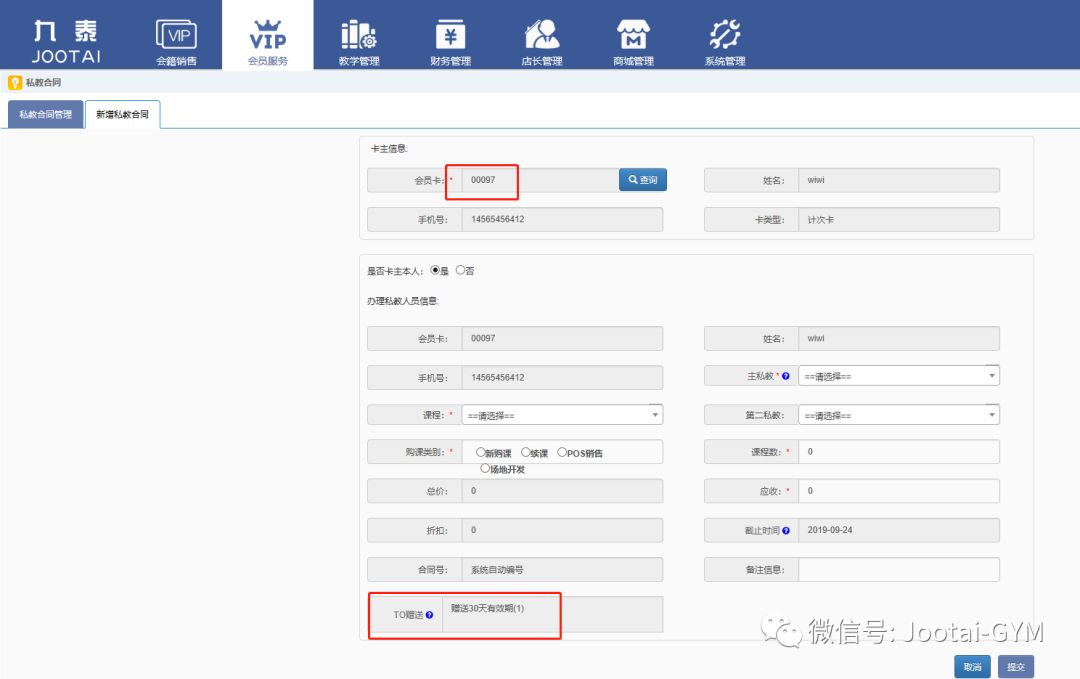Open the 财务管理 module icon
1080x679 pixels.
(x=450, y=35)
